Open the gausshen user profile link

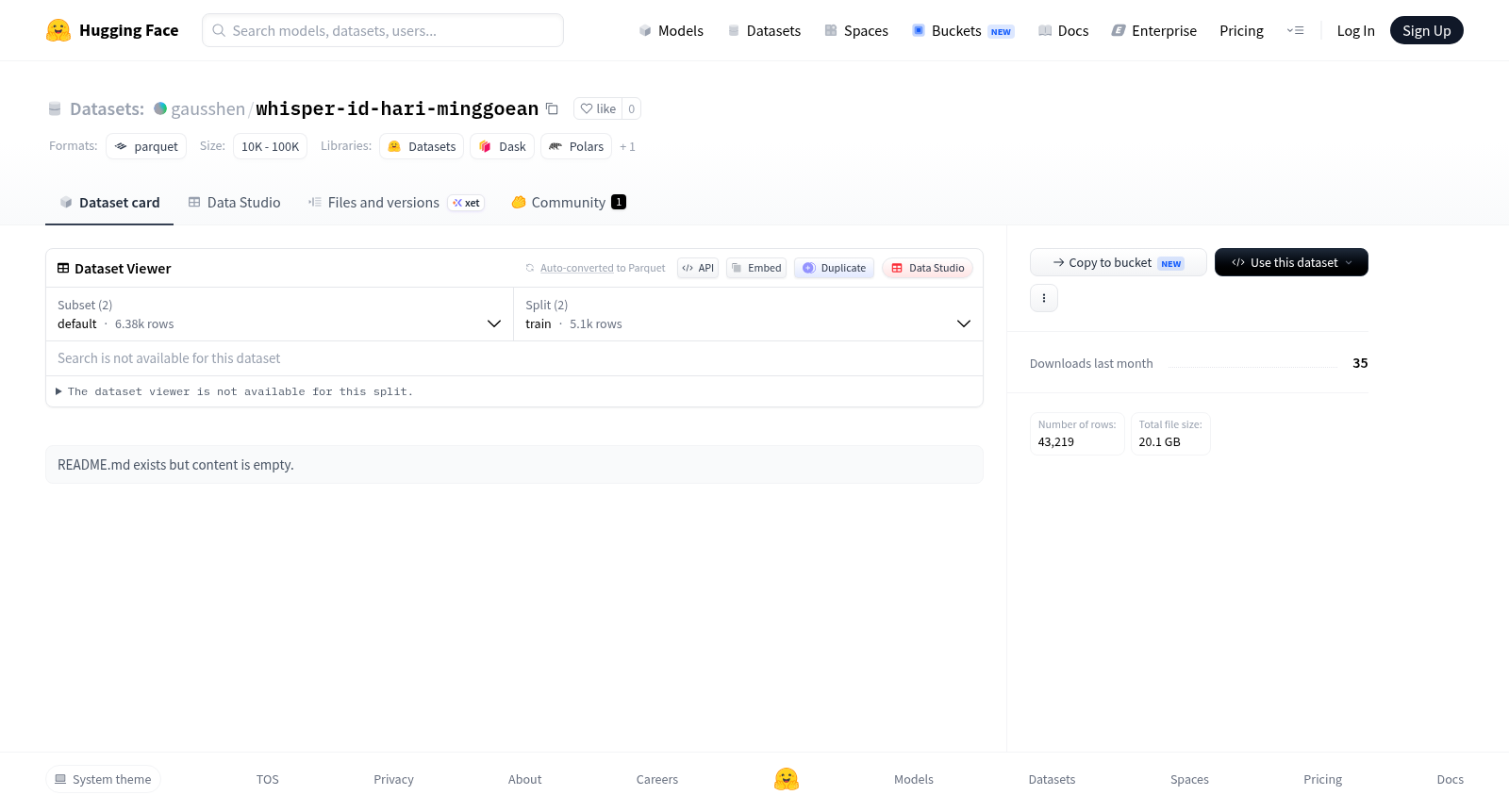(x=208, y=108)
